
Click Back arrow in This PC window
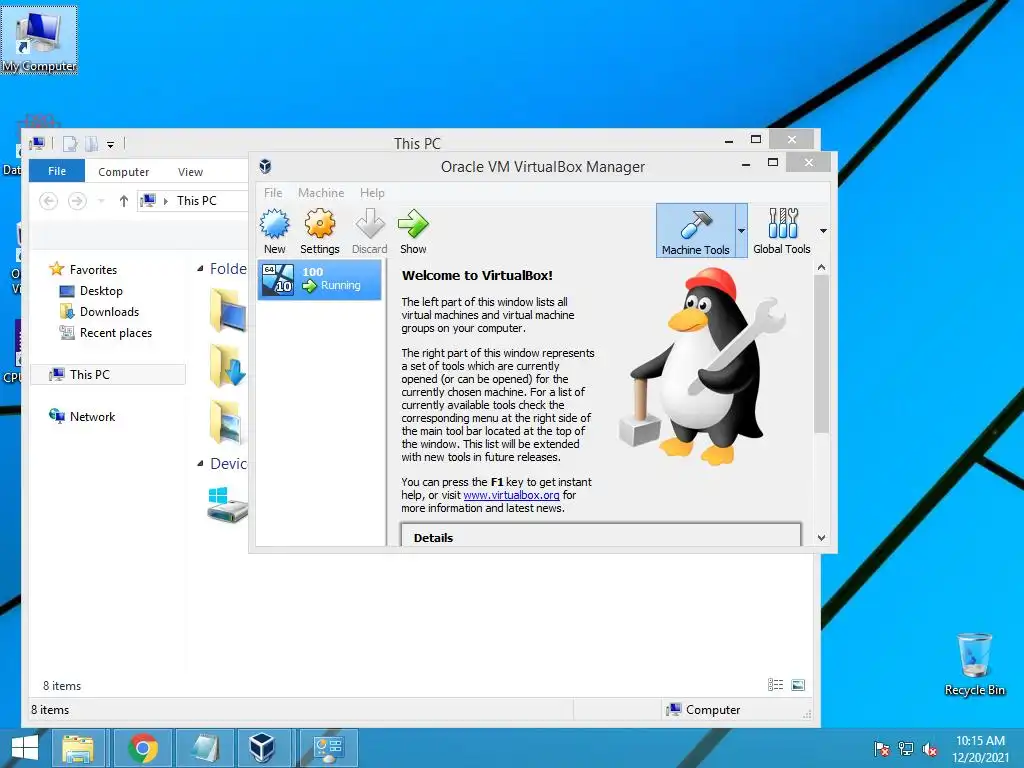pyautogui.click(x=48, y=201)
